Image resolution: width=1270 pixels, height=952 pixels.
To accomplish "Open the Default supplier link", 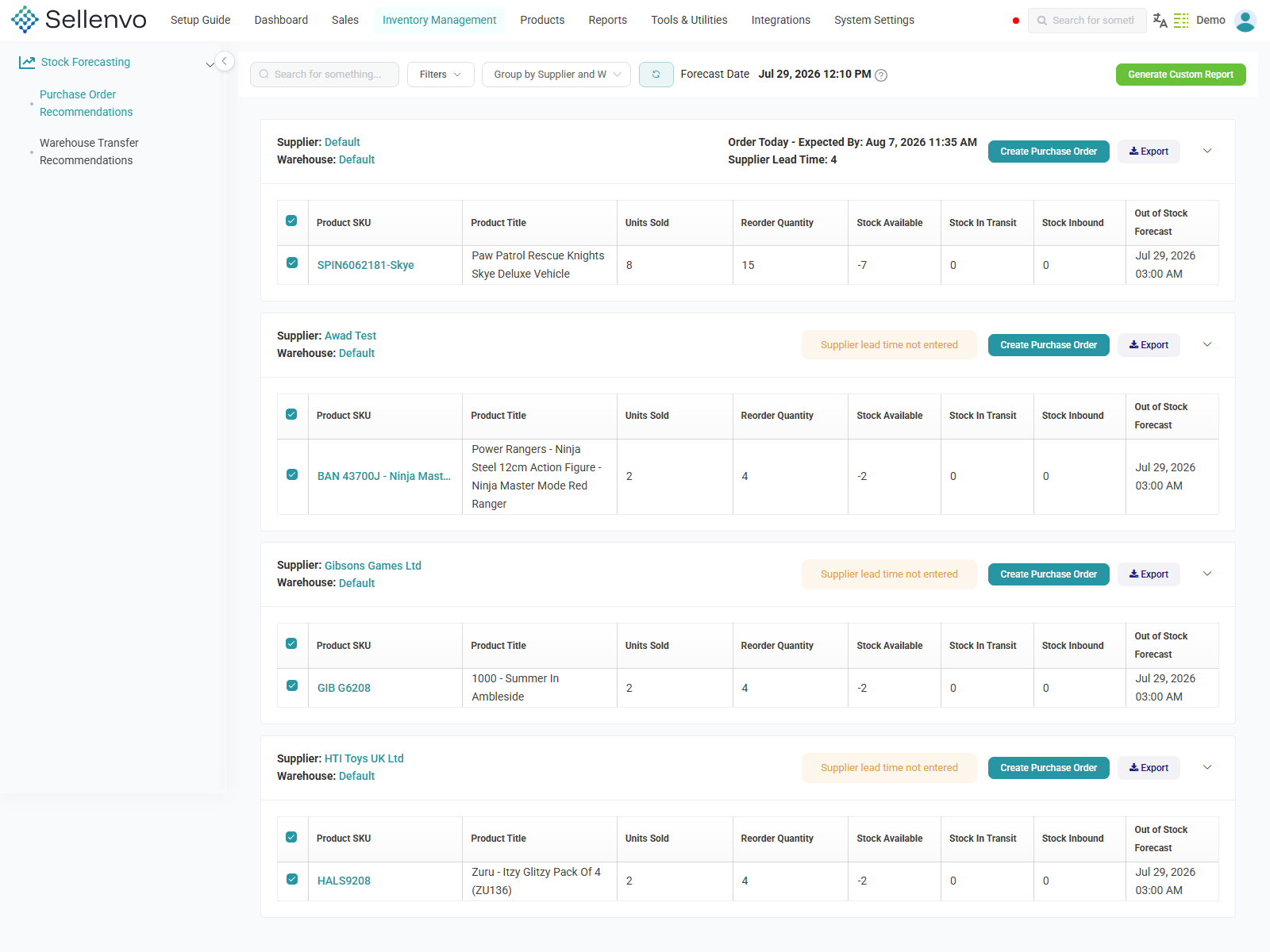I will [342, 142].
